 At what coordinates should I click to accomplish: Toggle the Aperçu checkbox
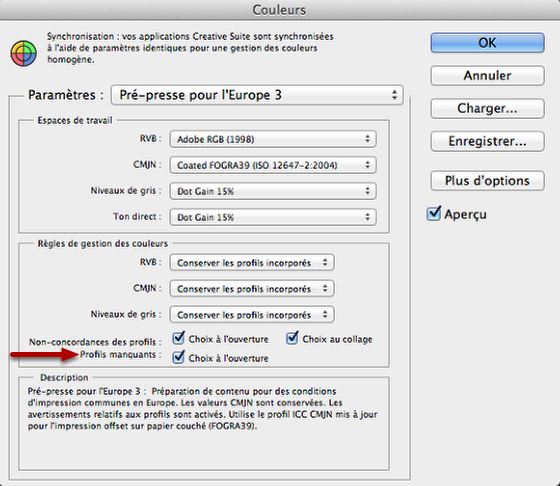tap(434, 214)
